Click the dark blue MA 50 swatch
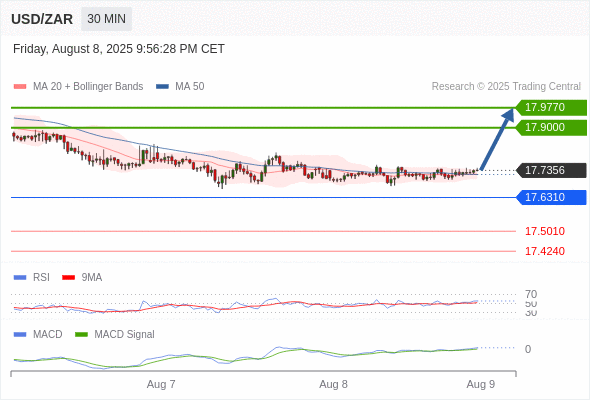The width and height of the screenshot is (590, 400). [x=162, y=87]
